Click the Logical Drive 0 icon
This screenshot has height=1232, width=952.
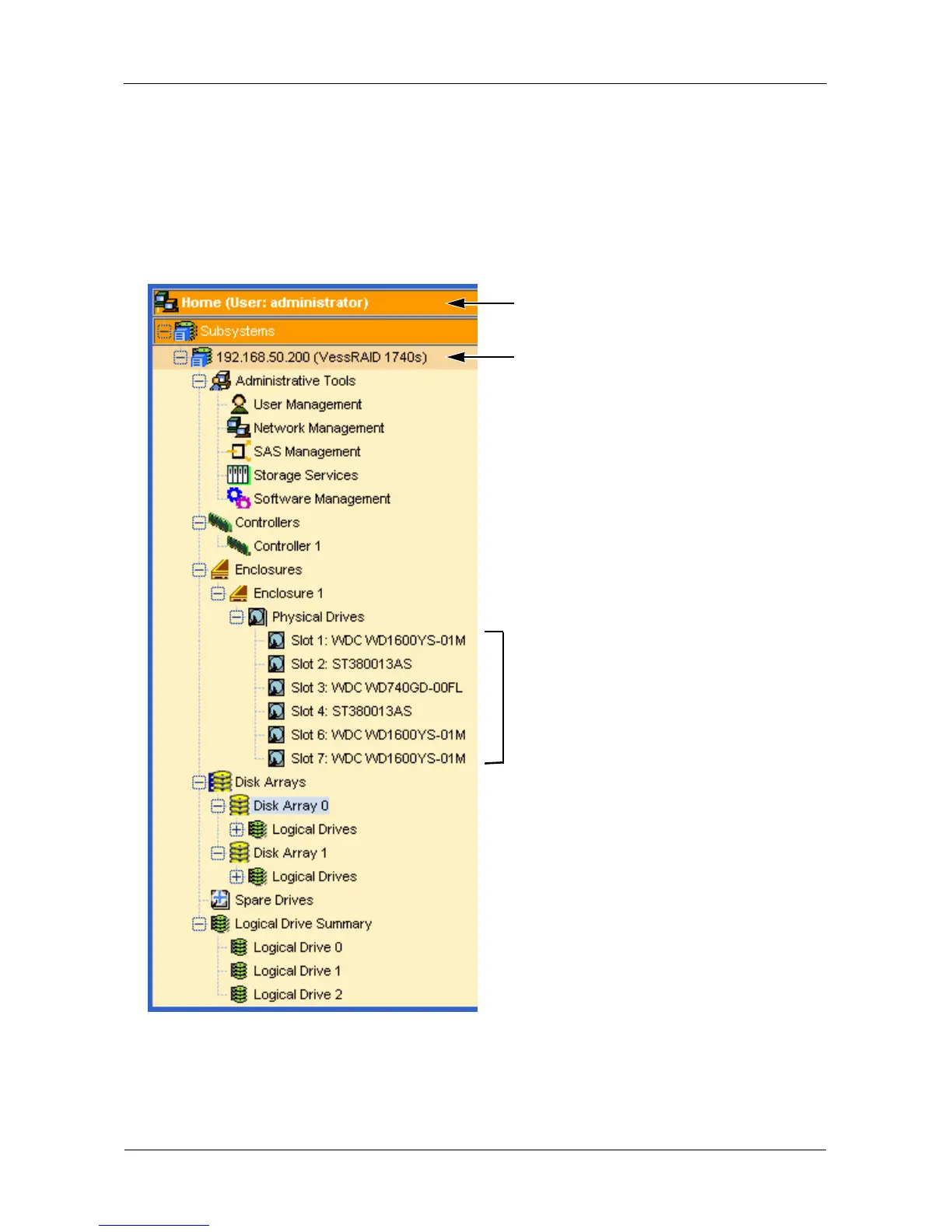tap(240, 947)
